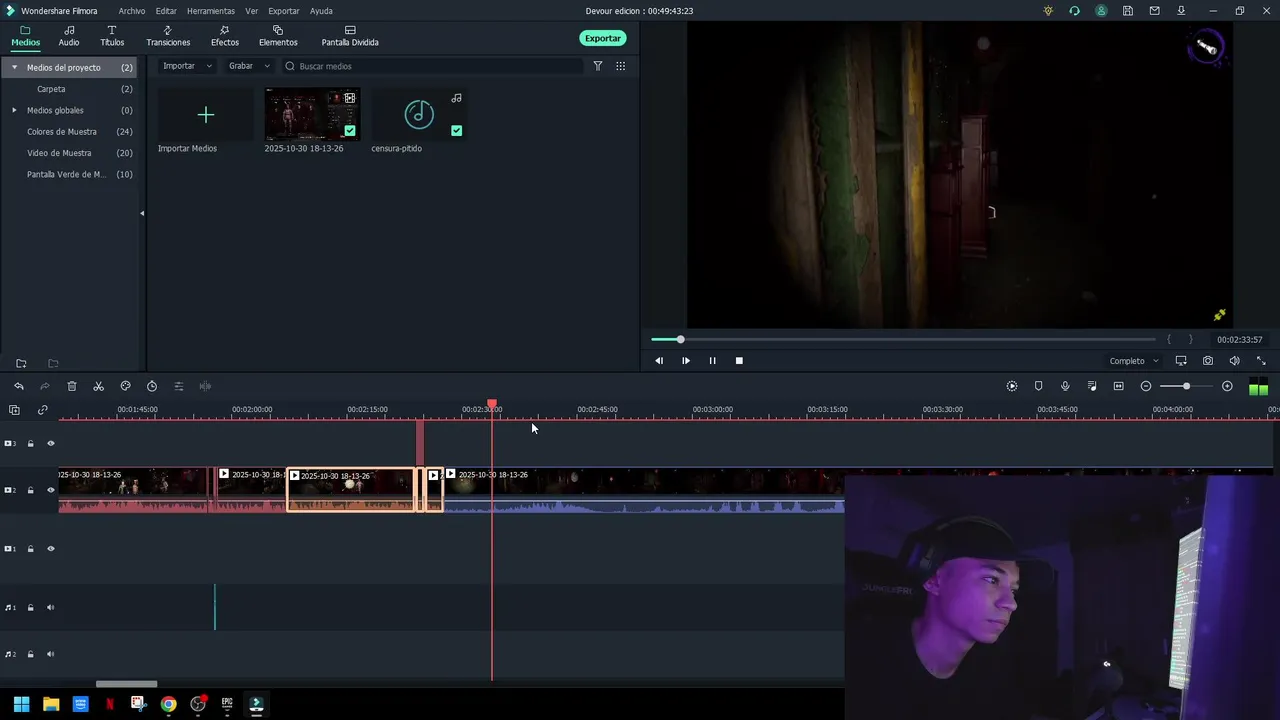Add a marker with the shield icon
1280x720 pixels.
(x=1038, y=386)
